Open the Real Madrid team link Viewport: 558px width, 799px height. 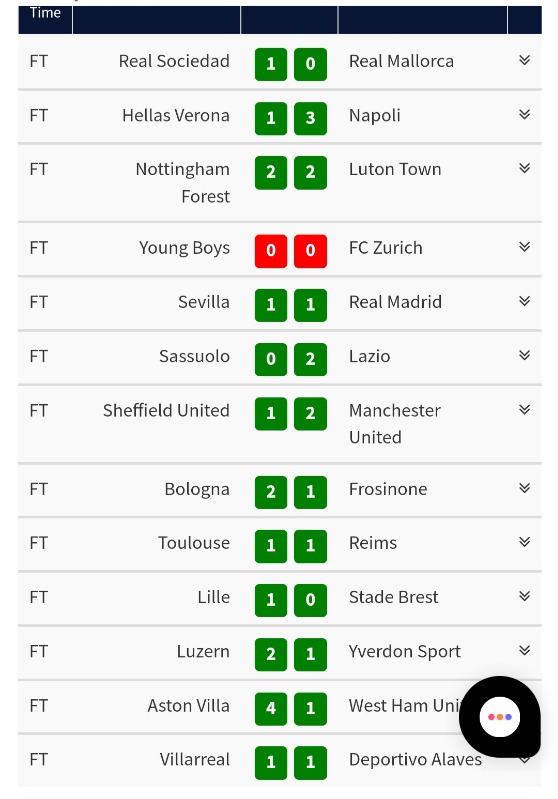pyautogui.click(x=395, y=302)
